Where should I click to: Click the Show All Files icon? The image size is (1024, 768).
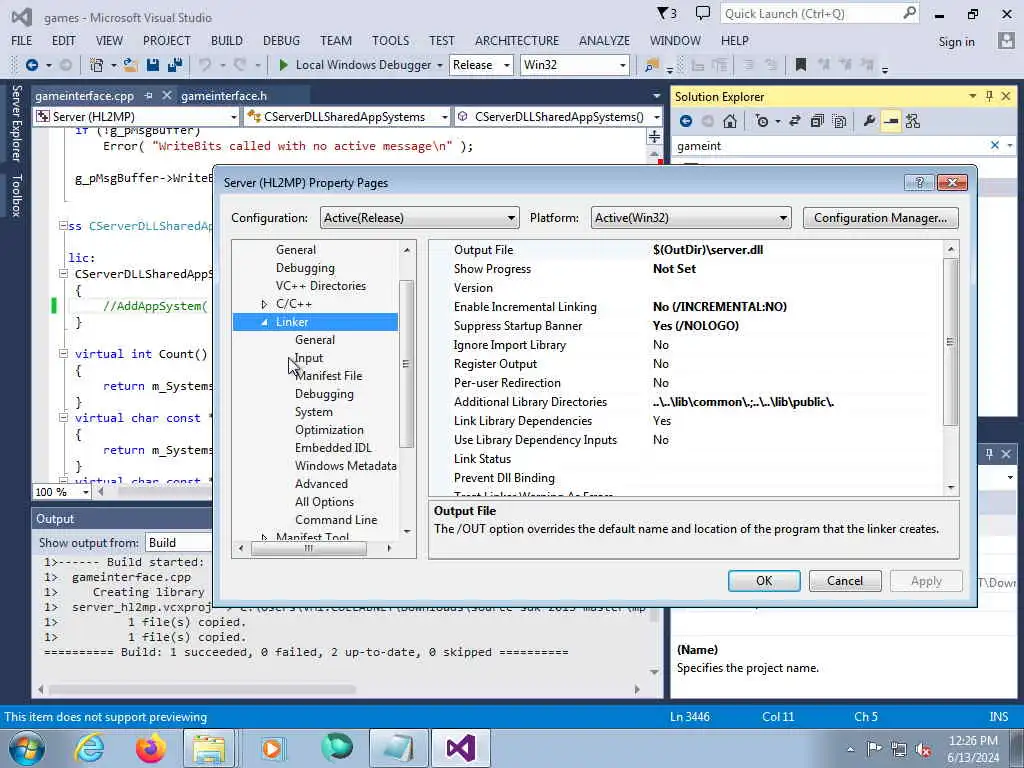840,121
